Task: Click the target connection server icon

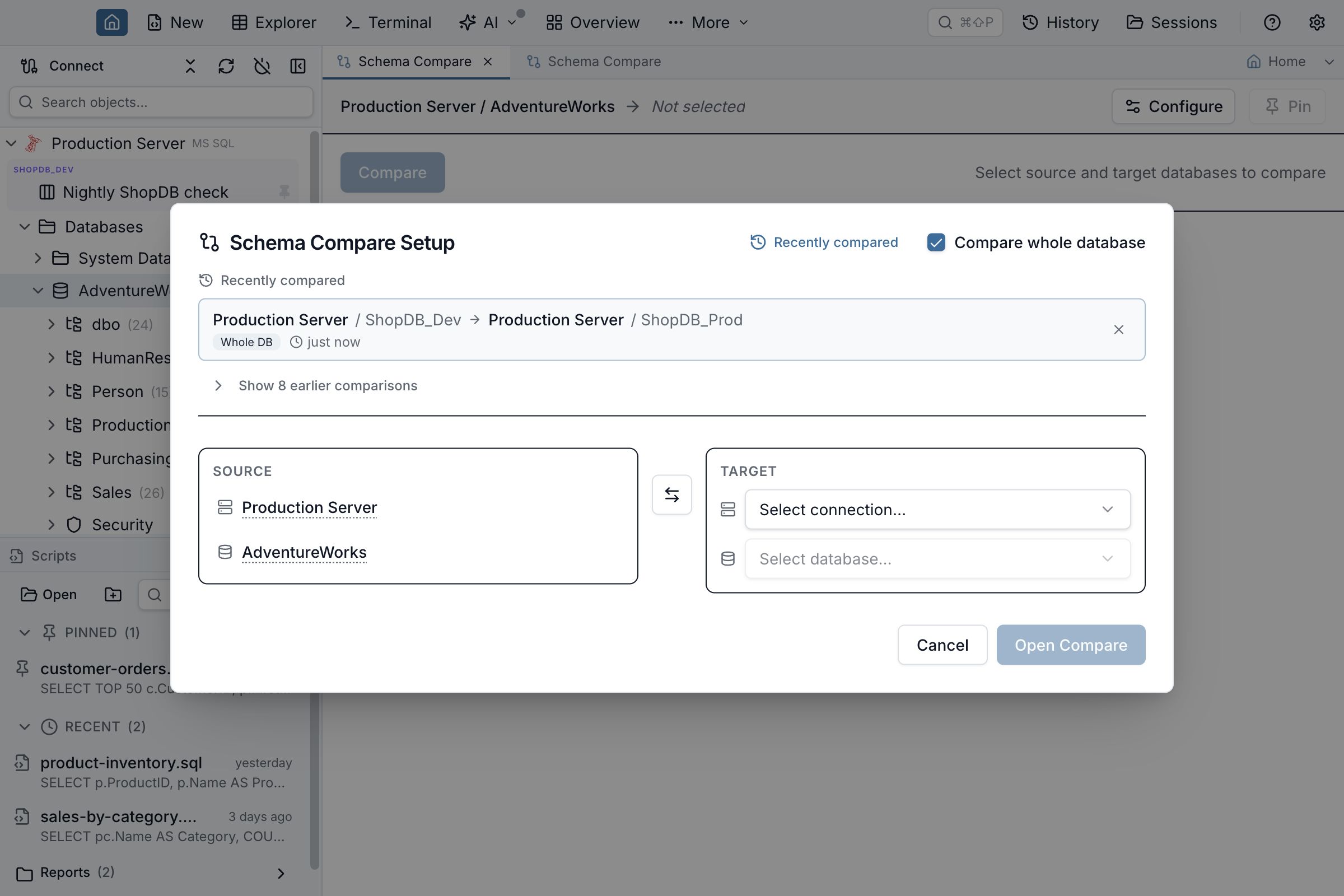Action: 727,509
